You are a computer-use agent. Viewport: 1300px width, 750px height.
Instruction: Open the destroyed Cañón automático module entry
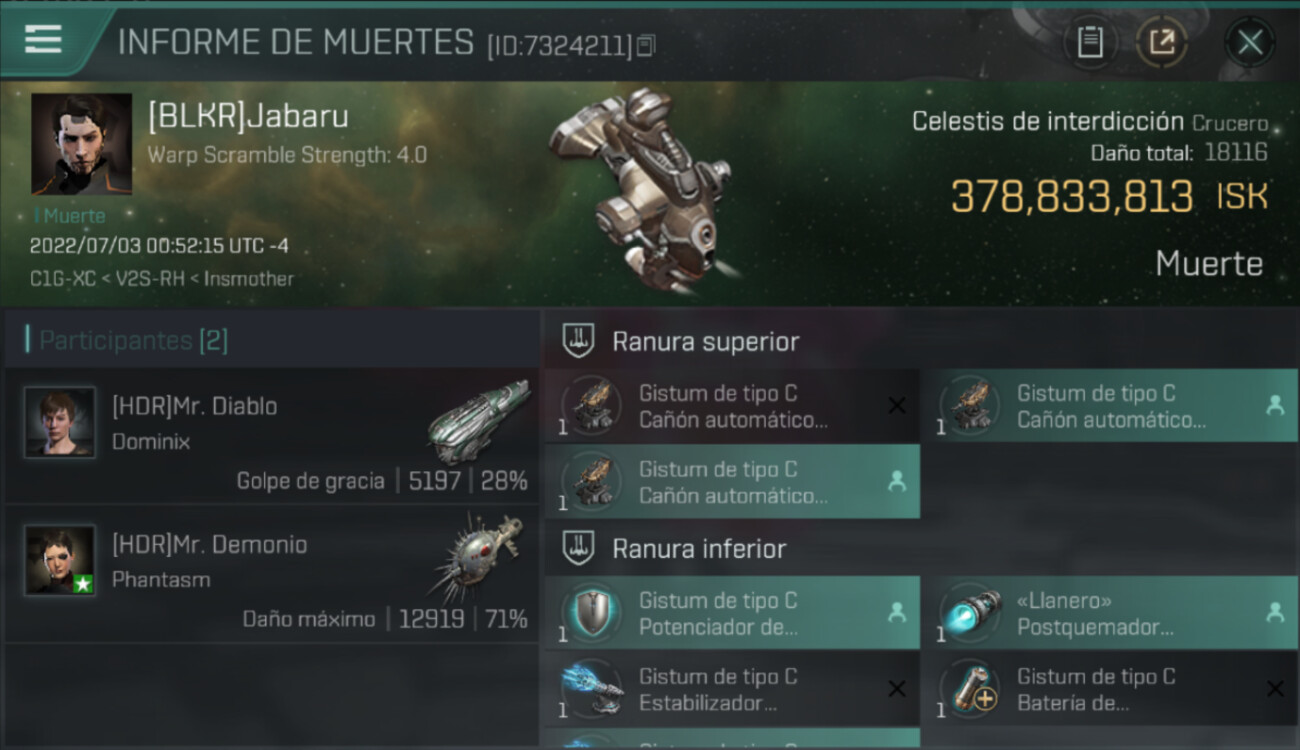point(732,406)
